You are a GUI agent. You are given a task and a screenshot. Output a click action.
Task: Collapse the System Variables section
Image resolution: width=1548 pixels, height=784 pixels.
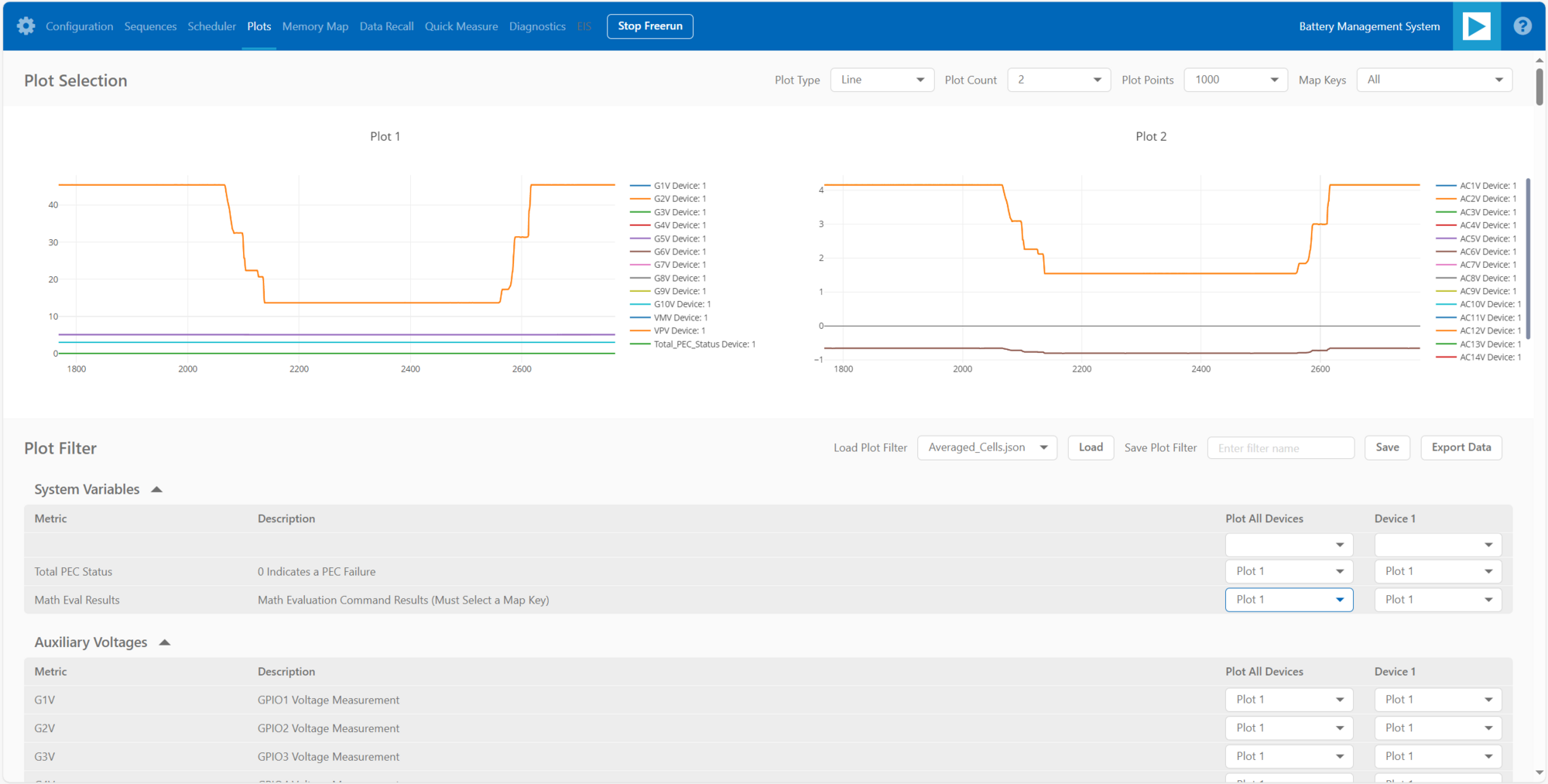click(x=156, y=488)
